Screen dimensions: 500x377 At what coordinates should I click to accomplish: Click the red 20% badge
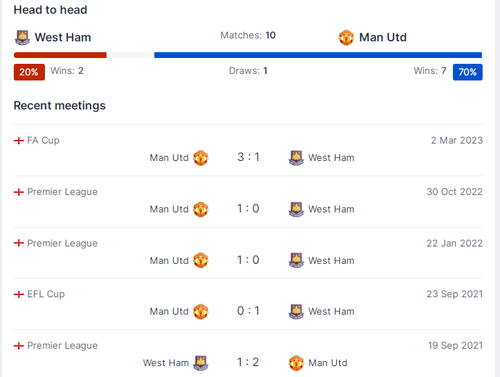29,72
